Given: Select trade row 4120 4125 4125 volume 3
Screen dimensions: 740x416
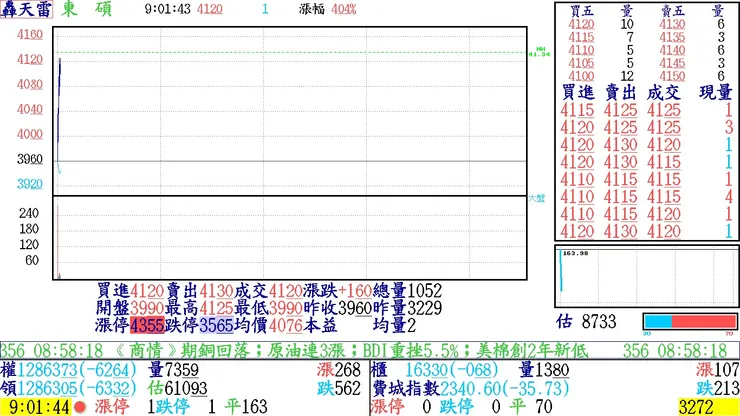Looking at the screenshot, I should (646, 127).
